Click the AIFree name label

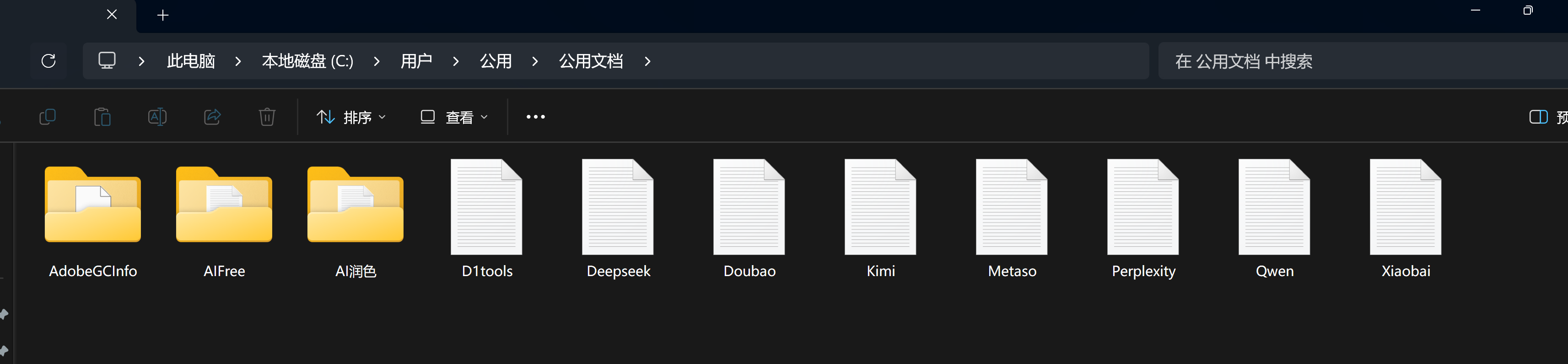point(224,272)
